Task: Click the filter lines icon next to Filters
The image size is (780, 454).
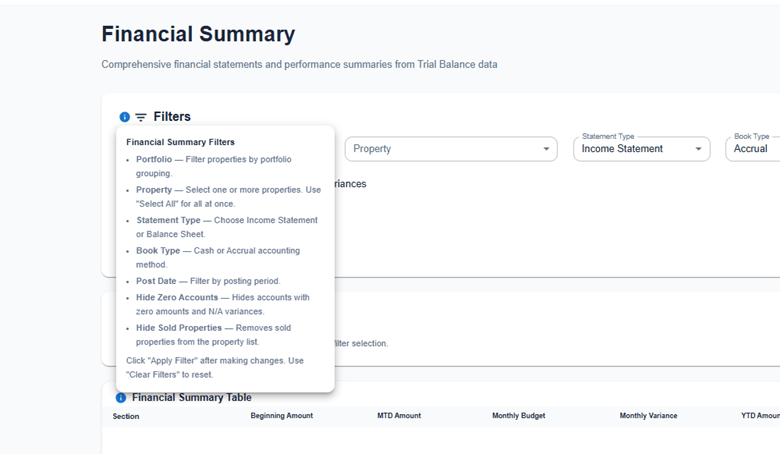Action: [x=141, y=117]
